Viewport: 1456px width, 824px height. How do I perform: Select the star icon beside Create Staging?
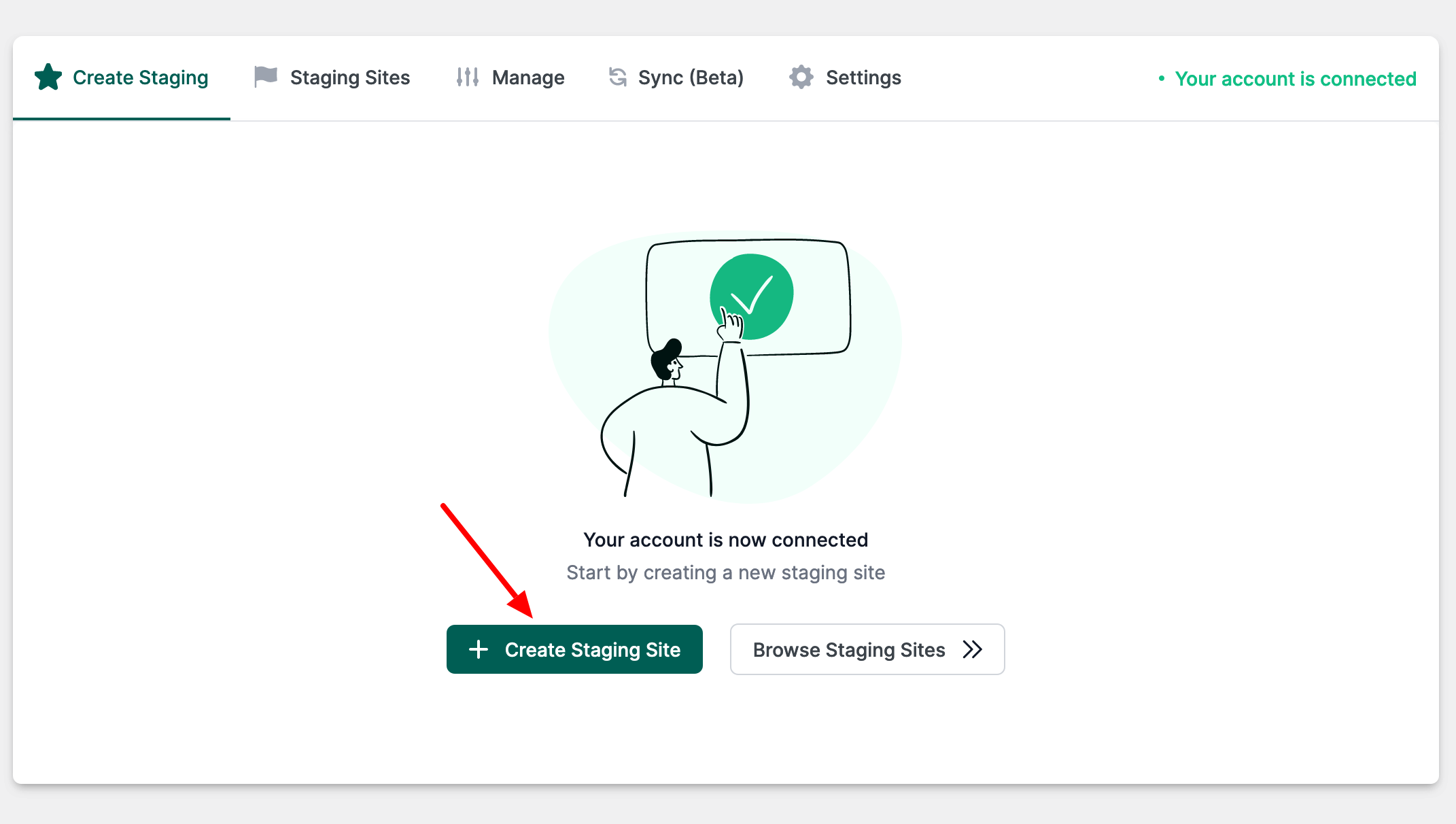(48, 77)
